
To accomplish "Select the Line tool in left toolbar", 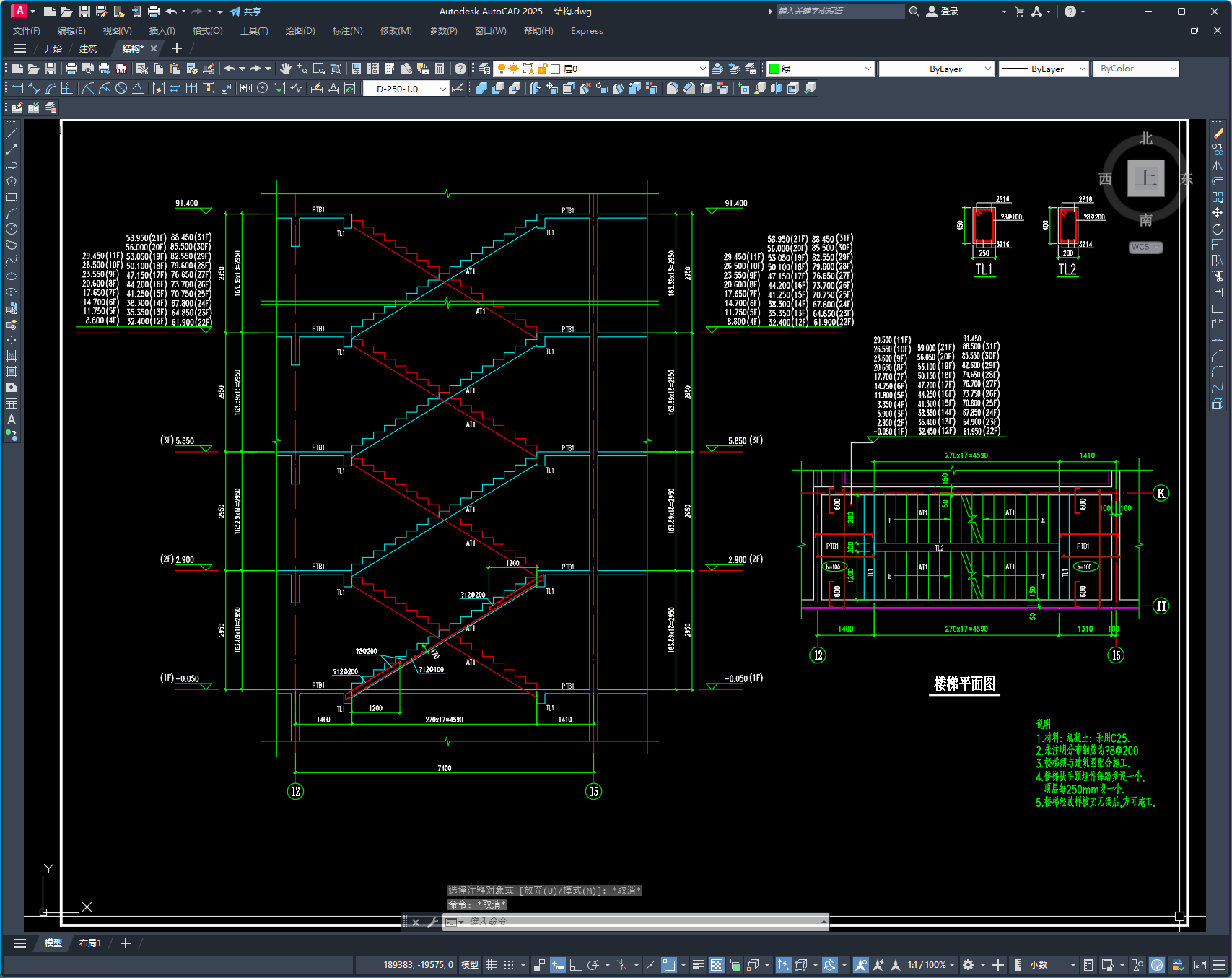I will (x=12, y=134).
